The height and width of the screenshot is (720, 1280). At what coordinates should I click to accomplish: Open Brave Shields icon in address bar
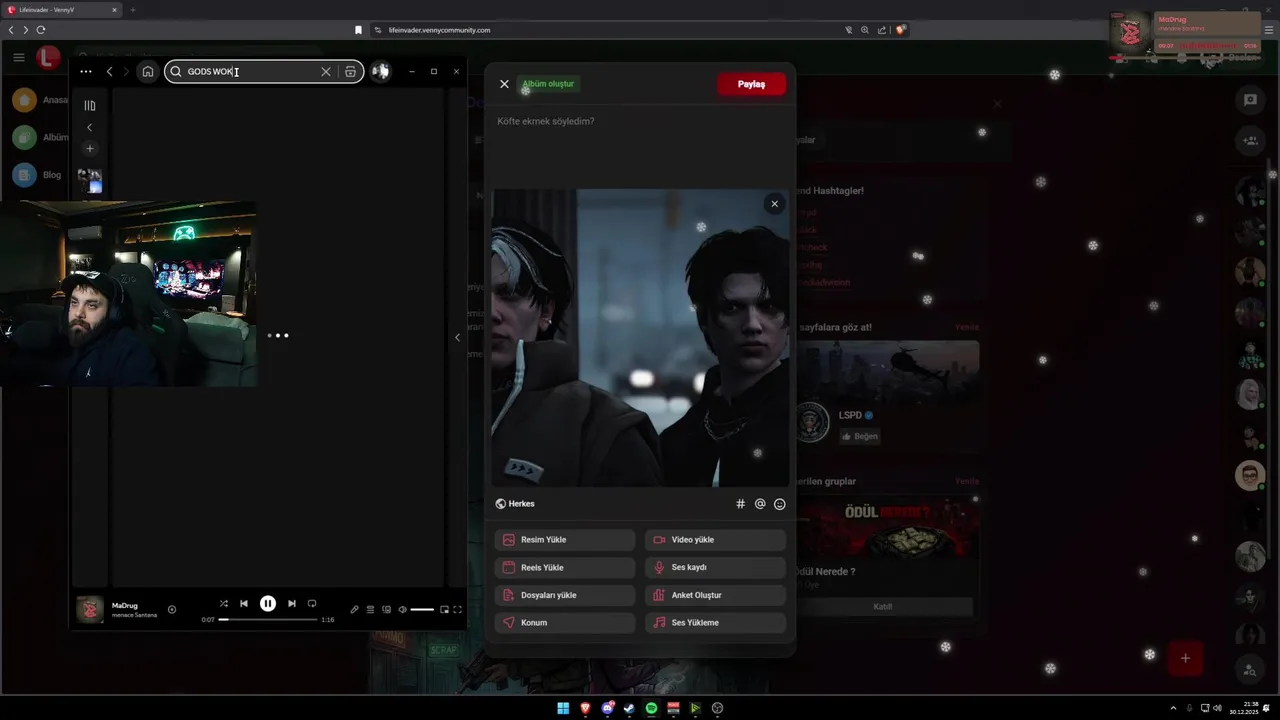click(x=900, y=30)
